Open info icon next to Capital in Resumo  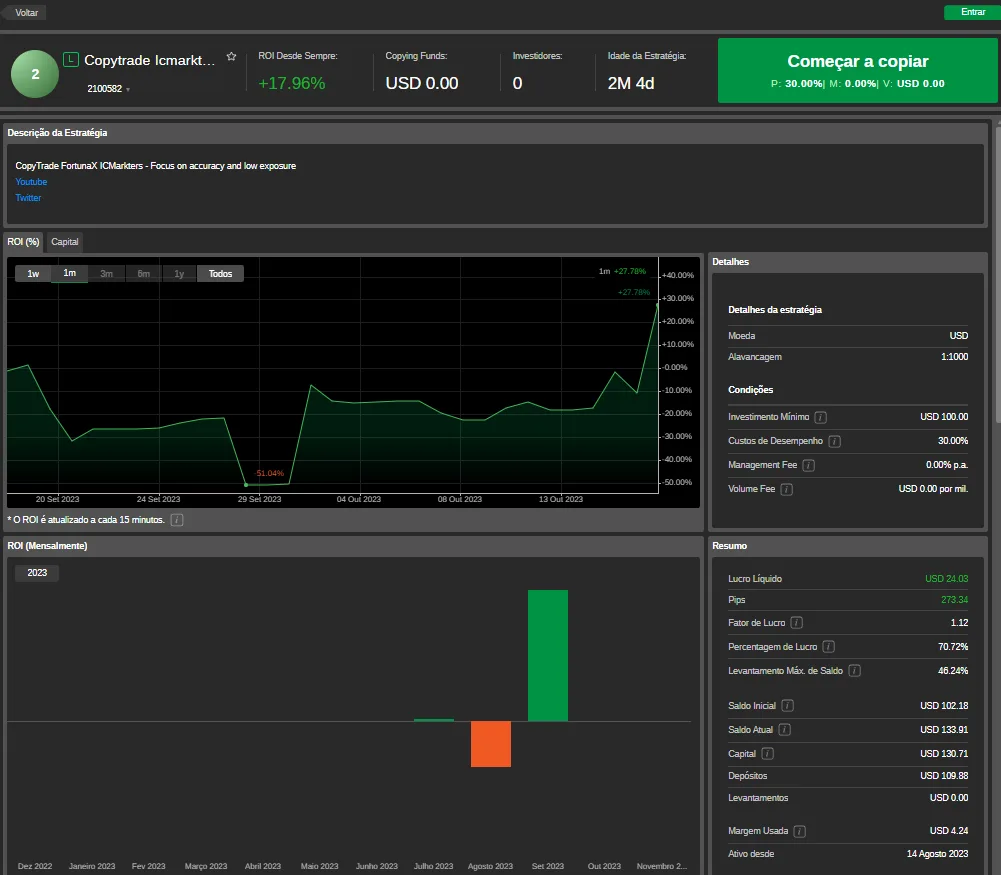click(x=767, y=754)
